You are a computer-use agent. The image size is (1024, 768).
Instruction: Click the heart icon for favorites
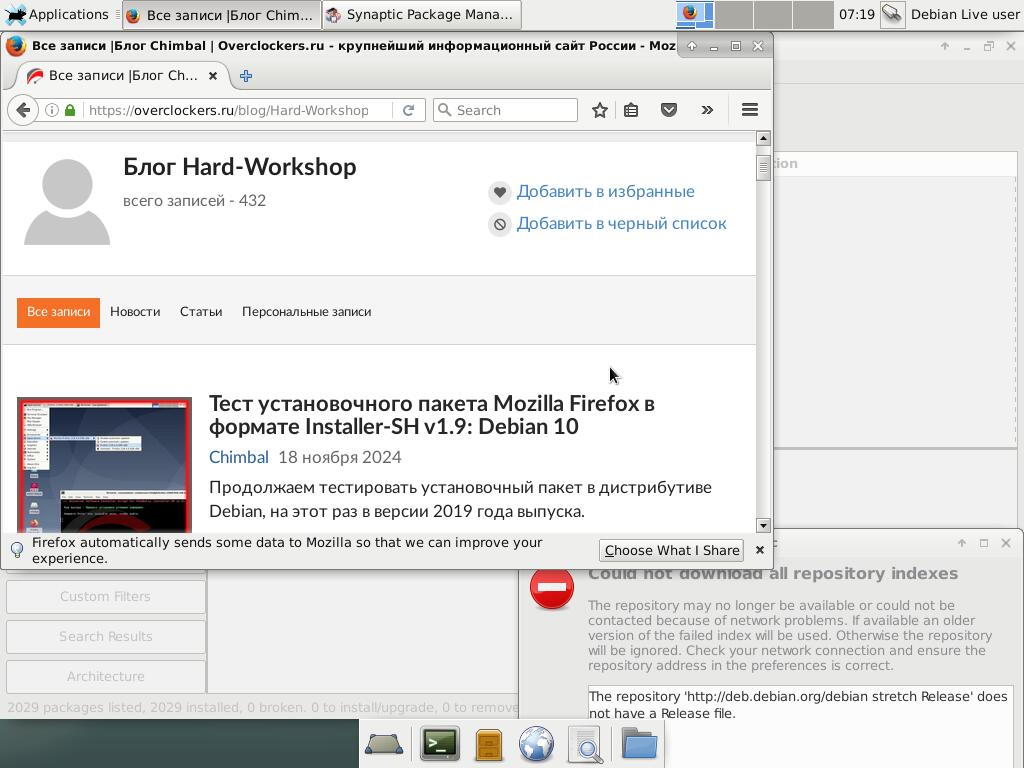(x=500, y=192)
